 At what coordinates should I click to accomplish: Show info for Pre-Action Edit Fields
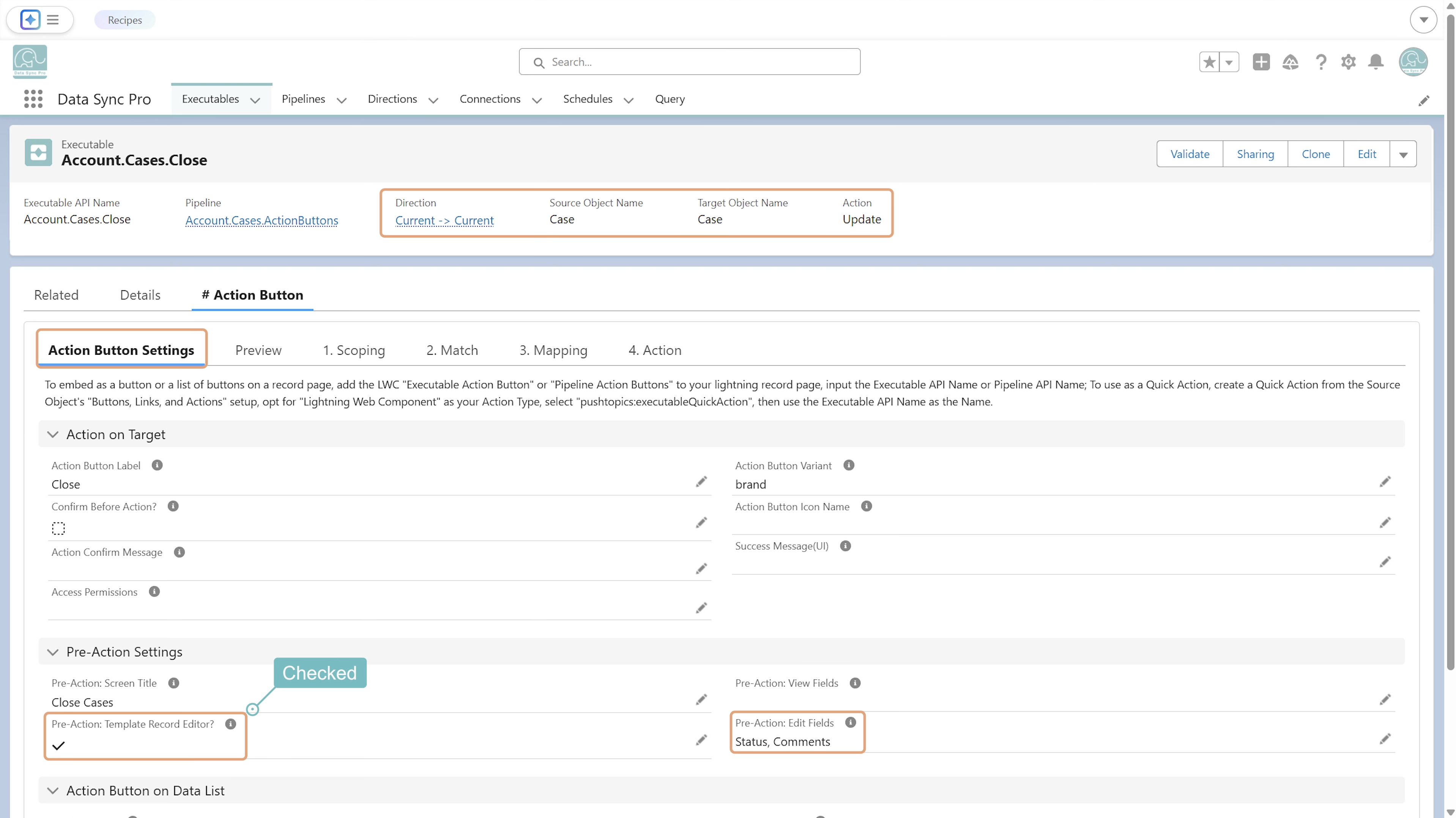[x=851, y=722]
